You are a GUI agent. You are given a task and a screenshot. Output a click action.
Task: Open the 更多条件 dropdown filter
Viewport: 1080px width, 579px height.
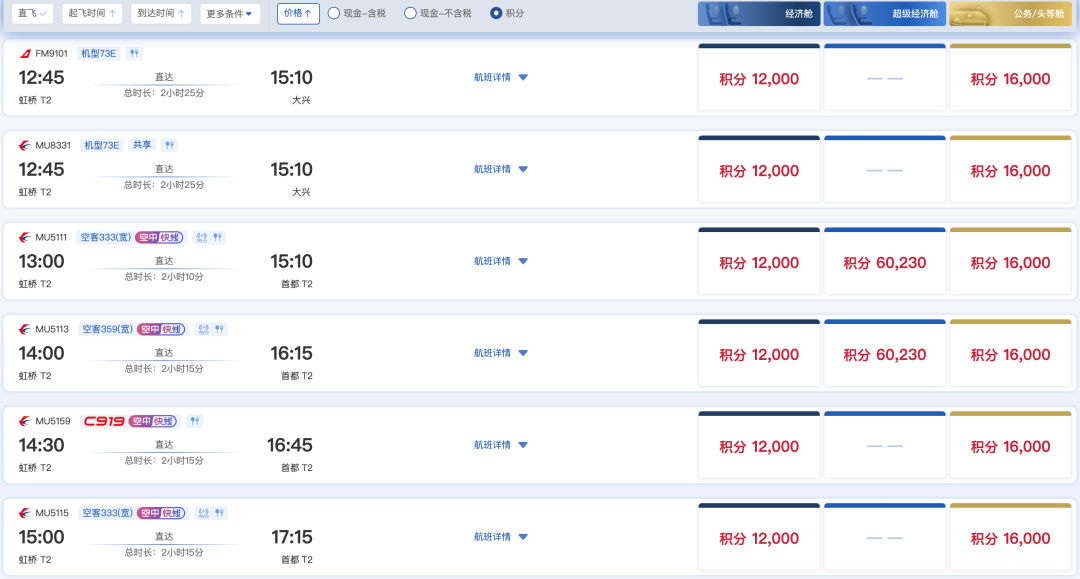pyautogui.click(x=230, y=14)
